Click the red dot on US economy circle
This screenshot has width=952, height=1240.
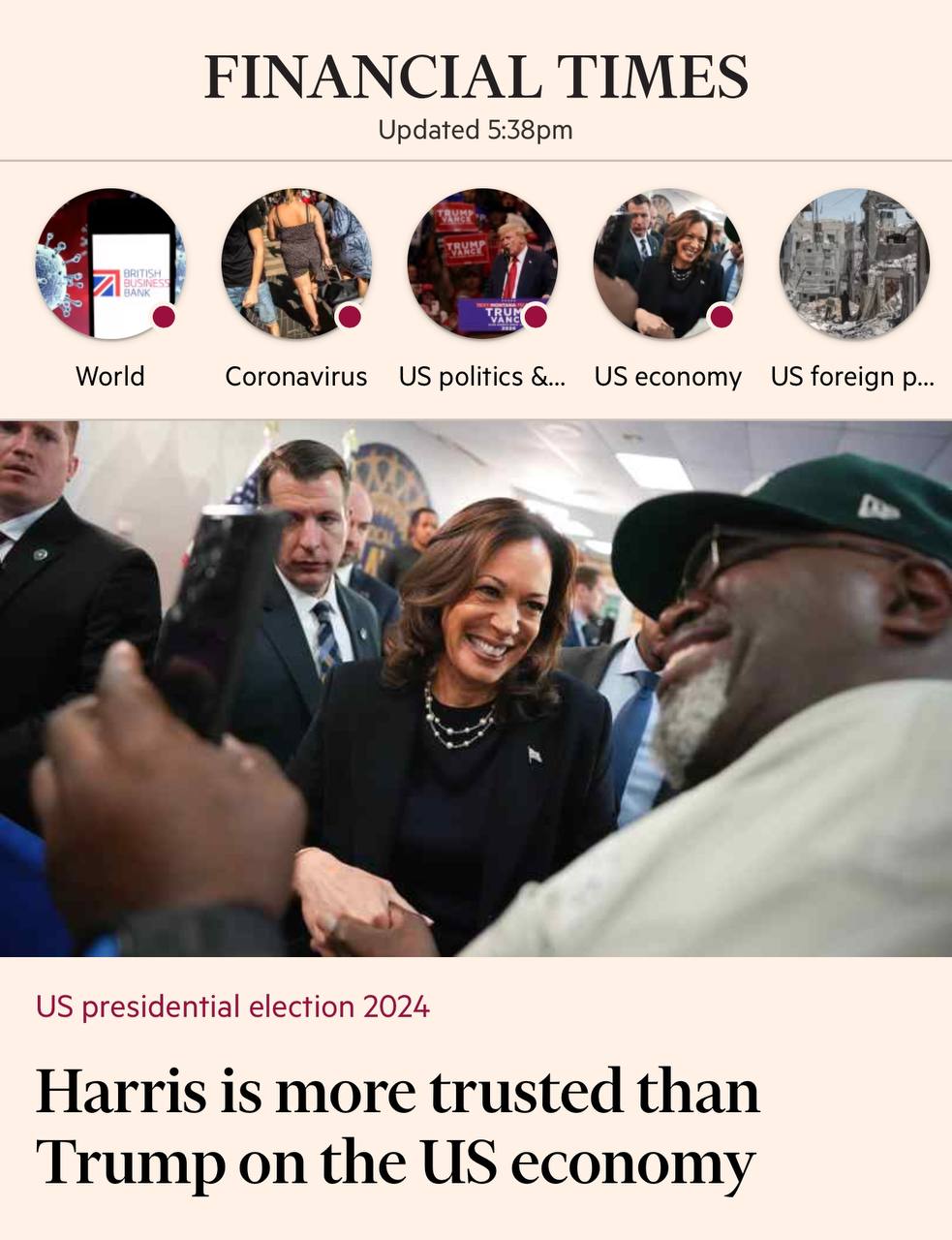tap(721, 317)
